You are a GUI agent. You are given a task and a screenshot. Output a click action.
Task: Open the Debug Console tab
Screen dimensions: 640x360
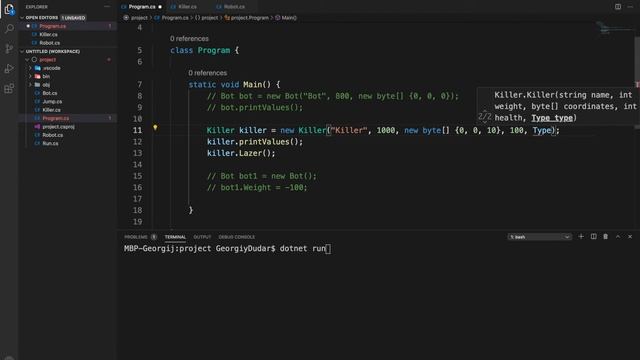[x=237, y=237]
